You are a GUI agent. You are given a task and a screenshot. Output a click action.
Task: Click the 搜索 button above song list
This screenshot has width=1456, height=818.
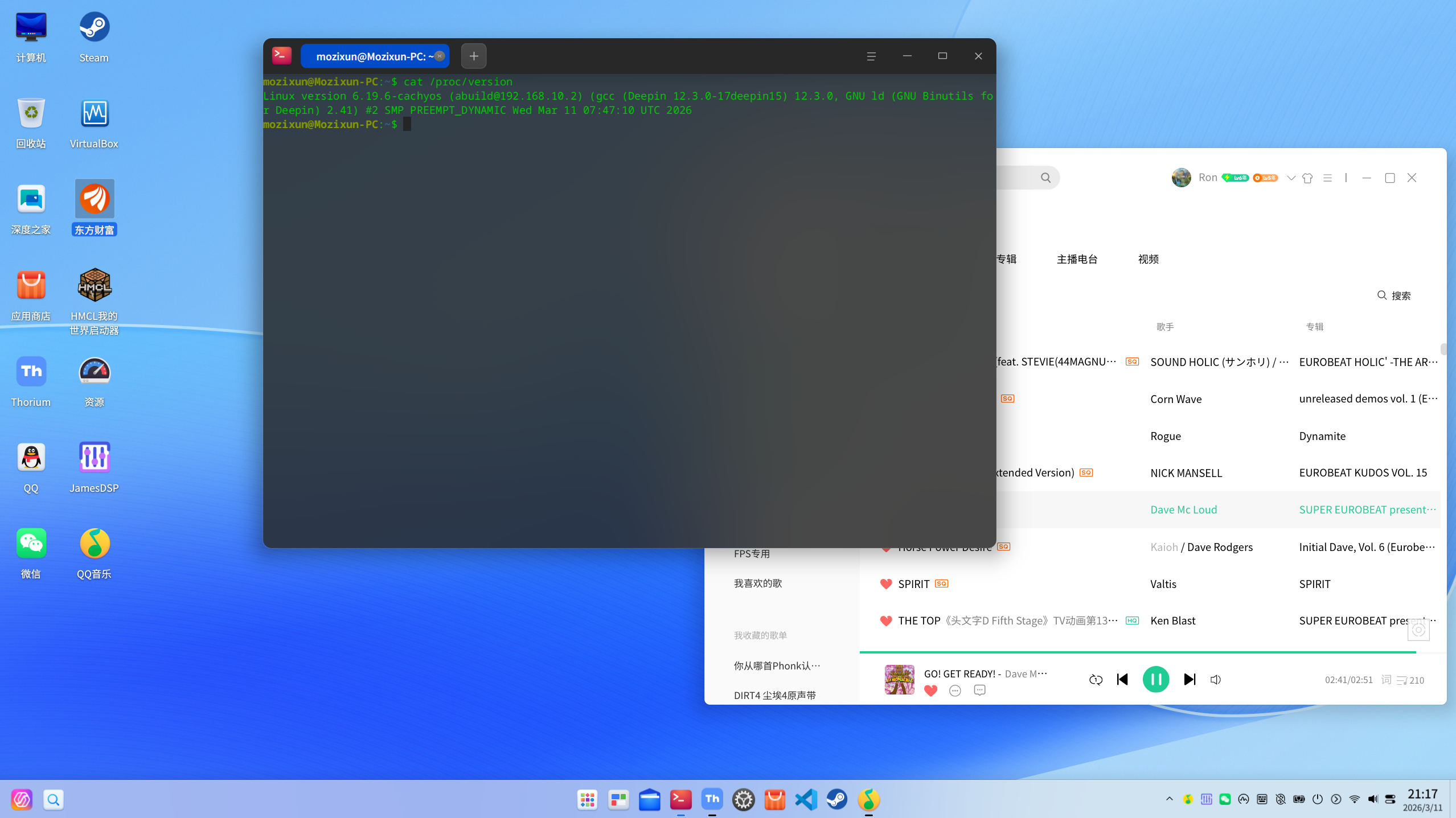coord(1393,295)
